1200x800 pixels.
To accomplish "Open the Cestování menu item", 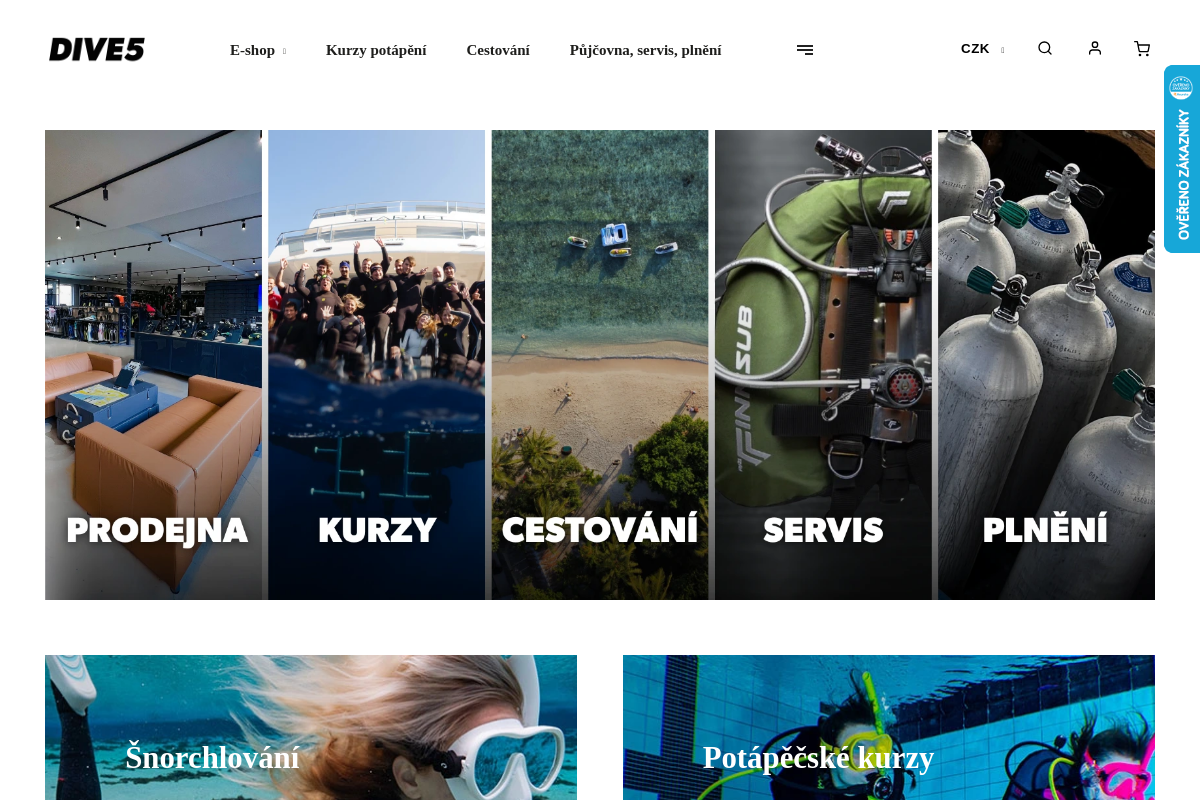I will (498, 50).
